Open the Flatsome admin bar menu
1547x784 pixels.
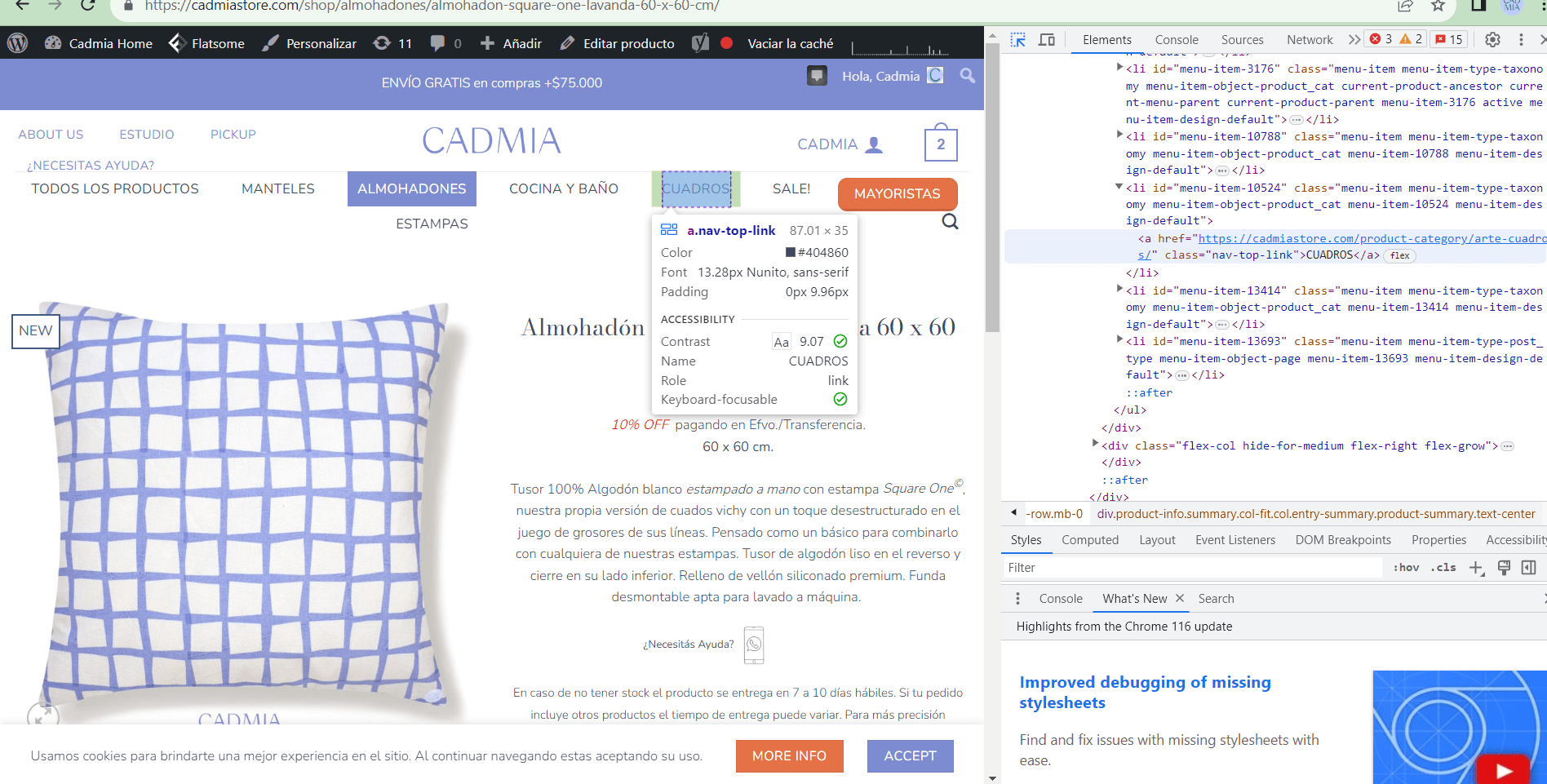point(206,43)
